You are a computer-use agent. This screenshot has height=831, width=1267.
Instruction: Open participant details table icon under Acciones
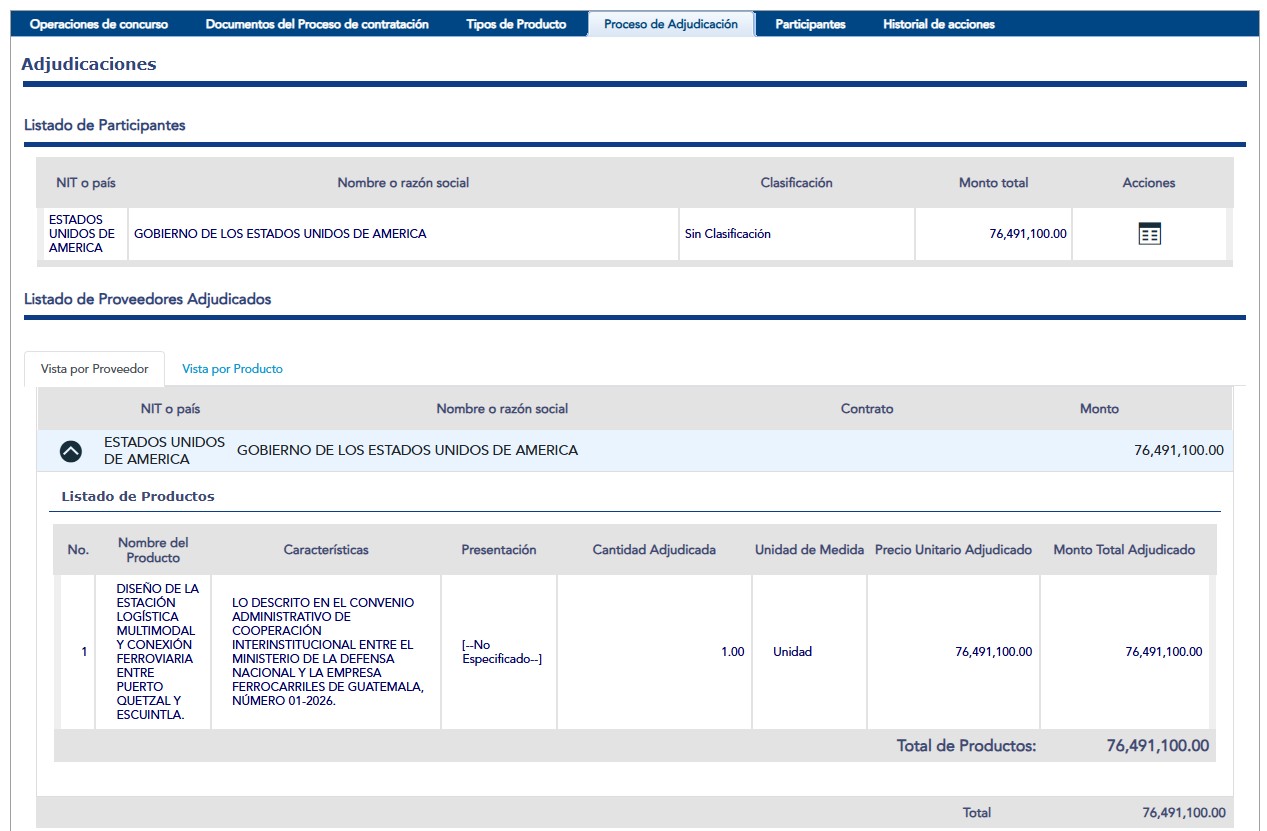pos(1150,235)
